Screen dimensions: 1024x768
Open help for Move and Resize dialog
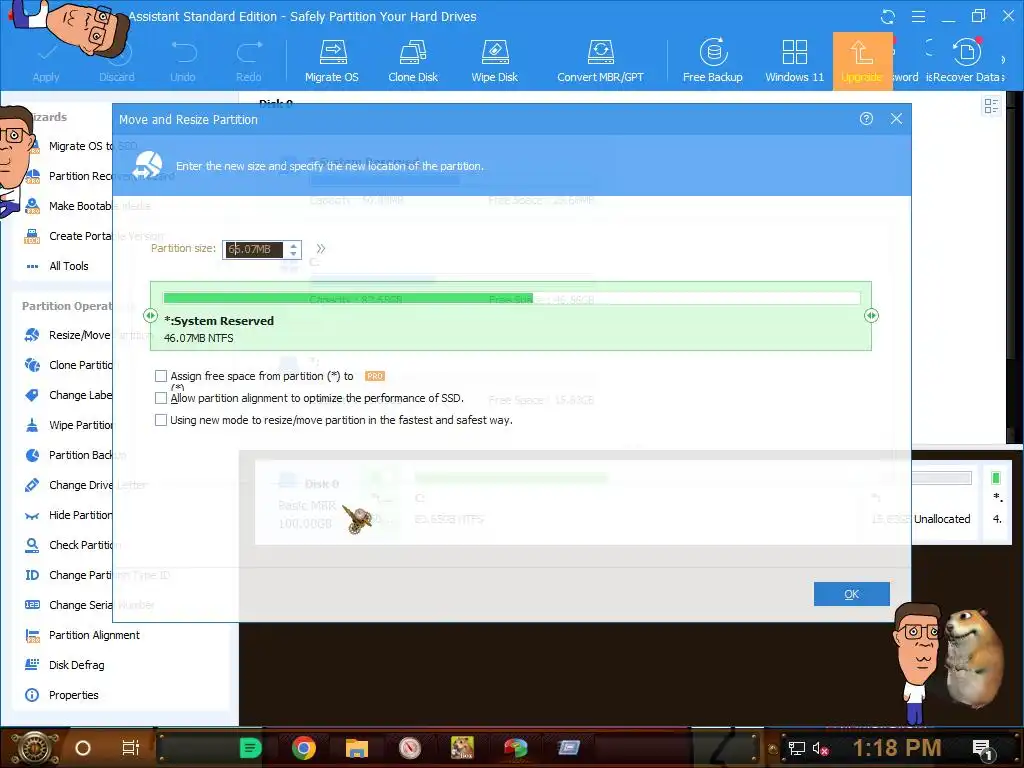tap(866, 118)
